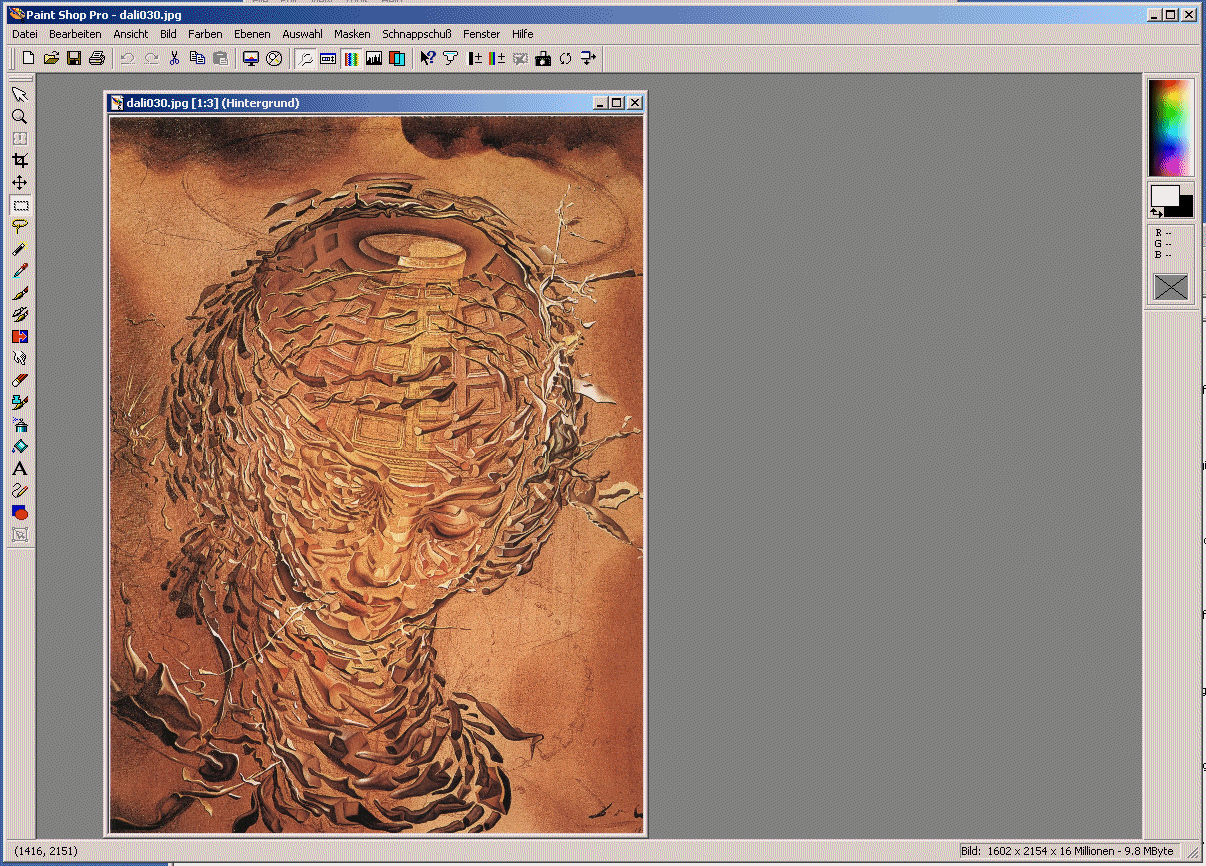The width and height of the screenshot is (1206, 866).
Task: Click the crossed-out gray color preview box
Action: tap(1171, 287)
